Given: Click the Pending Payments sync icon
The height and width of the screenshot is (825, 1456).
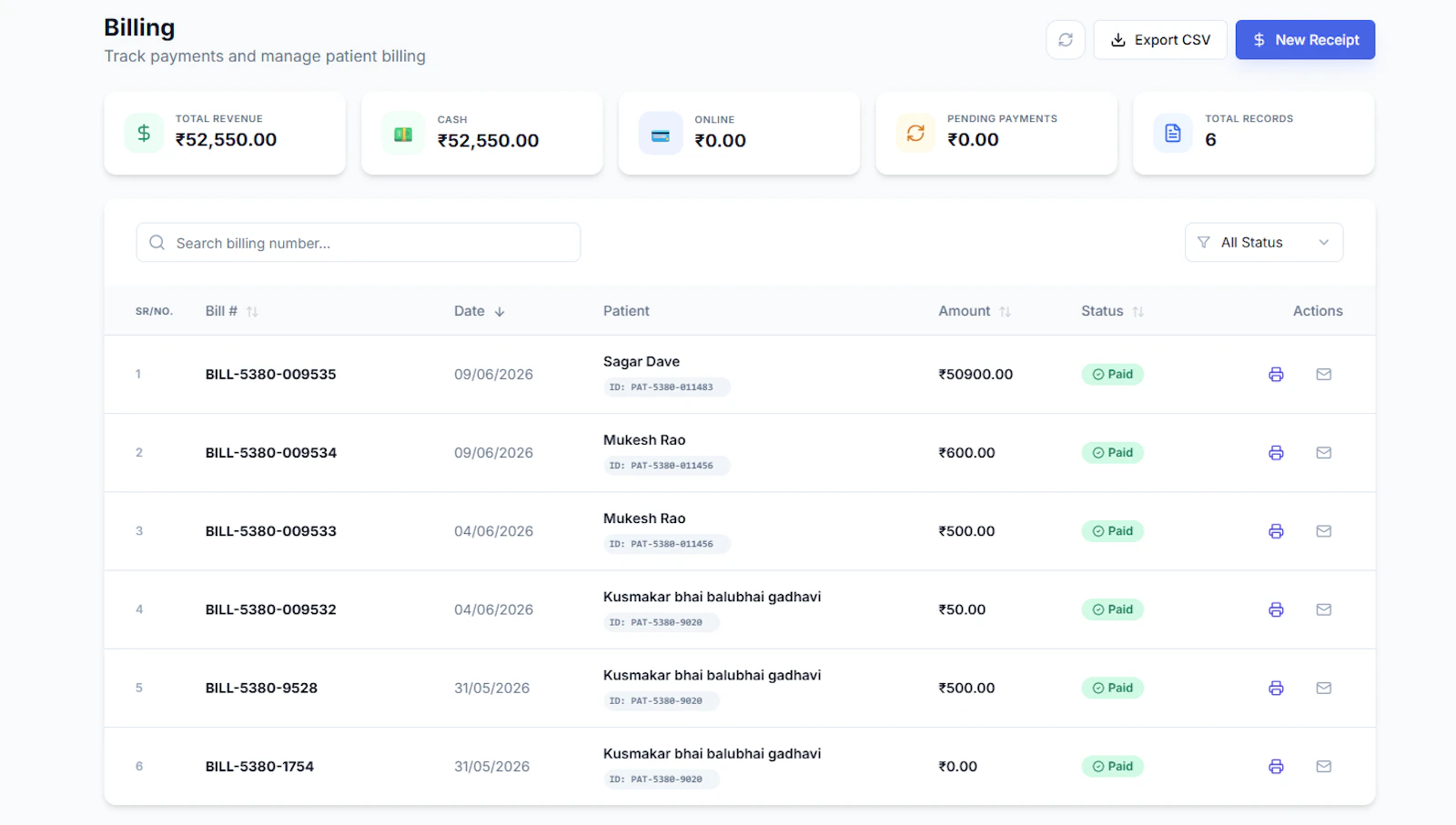Looking at the screenshot, I should [915, 134].
